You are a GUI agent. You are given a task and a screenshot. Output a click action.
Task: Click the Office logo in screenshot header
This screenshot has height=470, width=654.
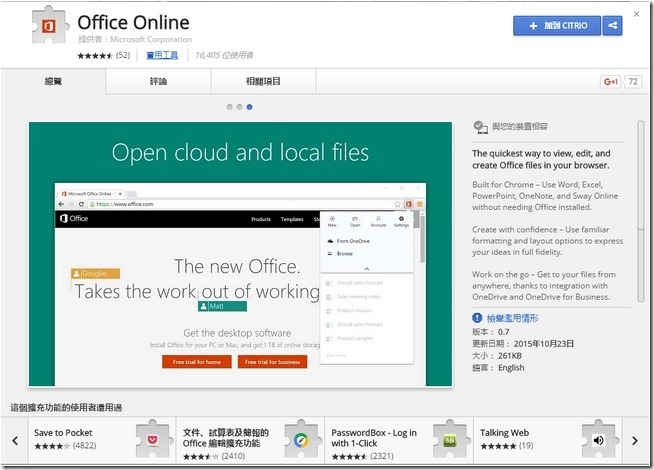pos(74,219)
